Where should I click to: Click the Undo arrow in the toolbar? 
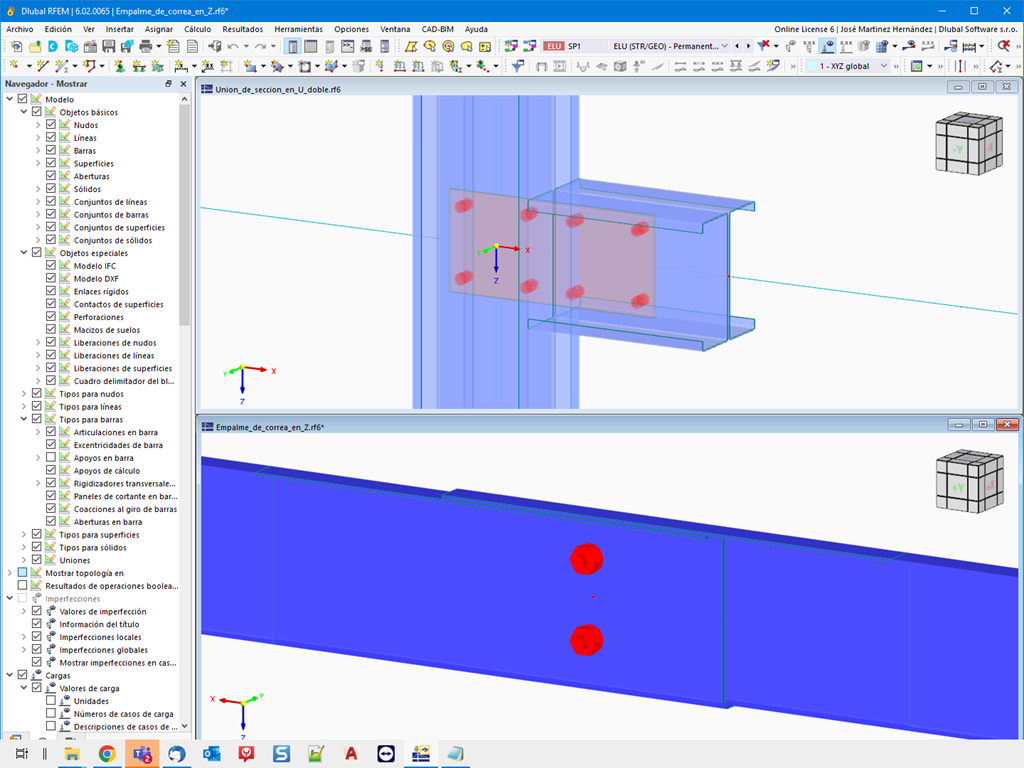[233, 46]
